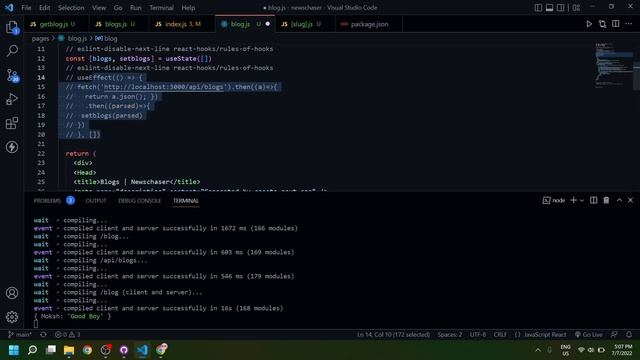
Task: Open the Thunder Client lightning icon
Action: (x=12, y=147)
